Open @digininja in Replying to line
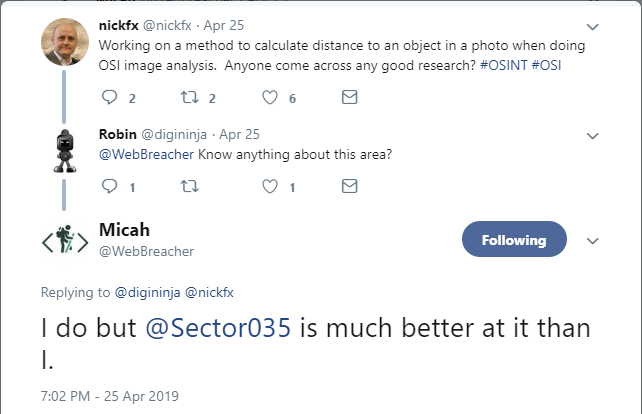 tap(147, 292)
